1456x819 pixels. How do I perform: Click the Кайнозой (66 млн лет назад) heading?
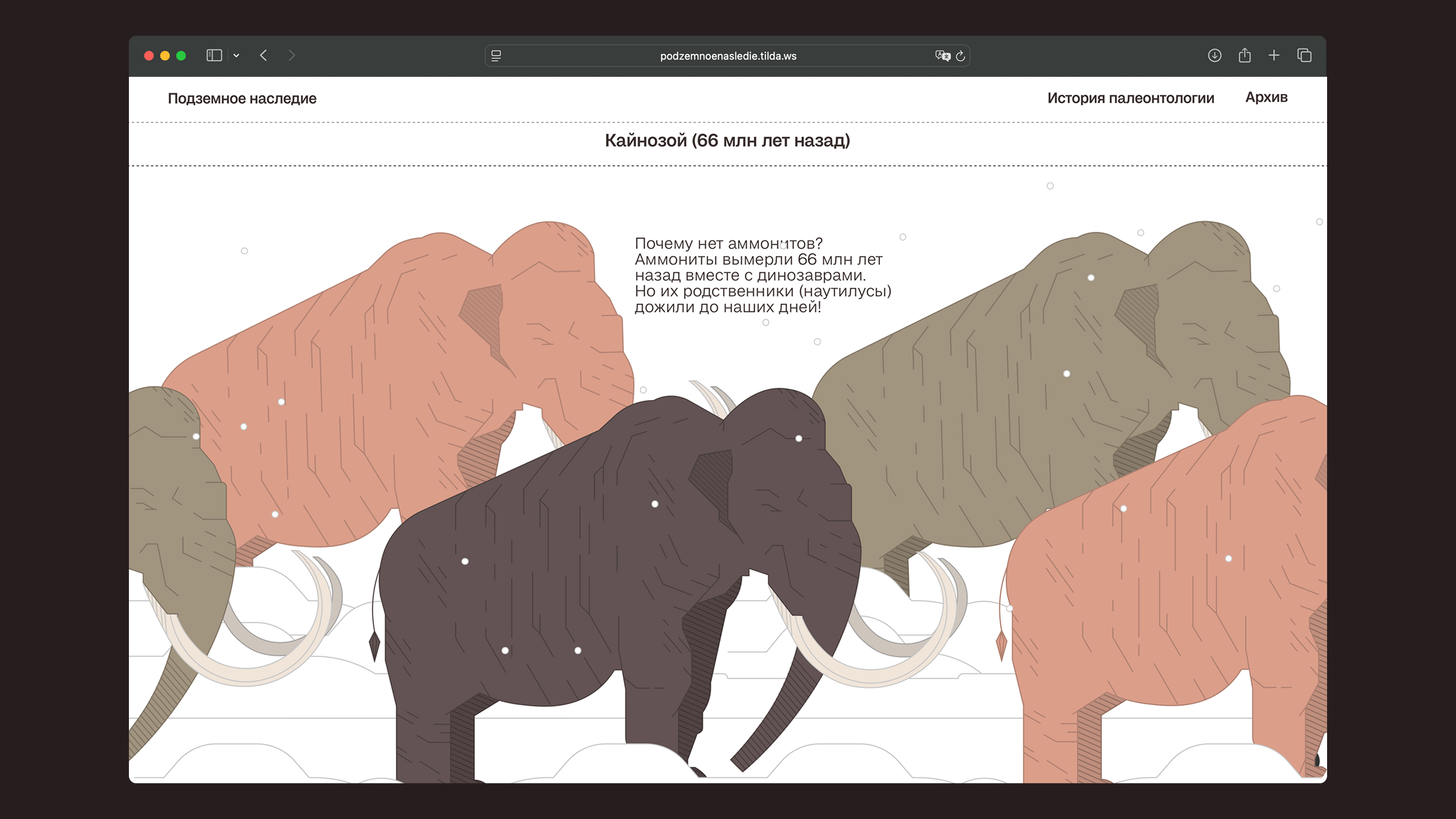727,140
